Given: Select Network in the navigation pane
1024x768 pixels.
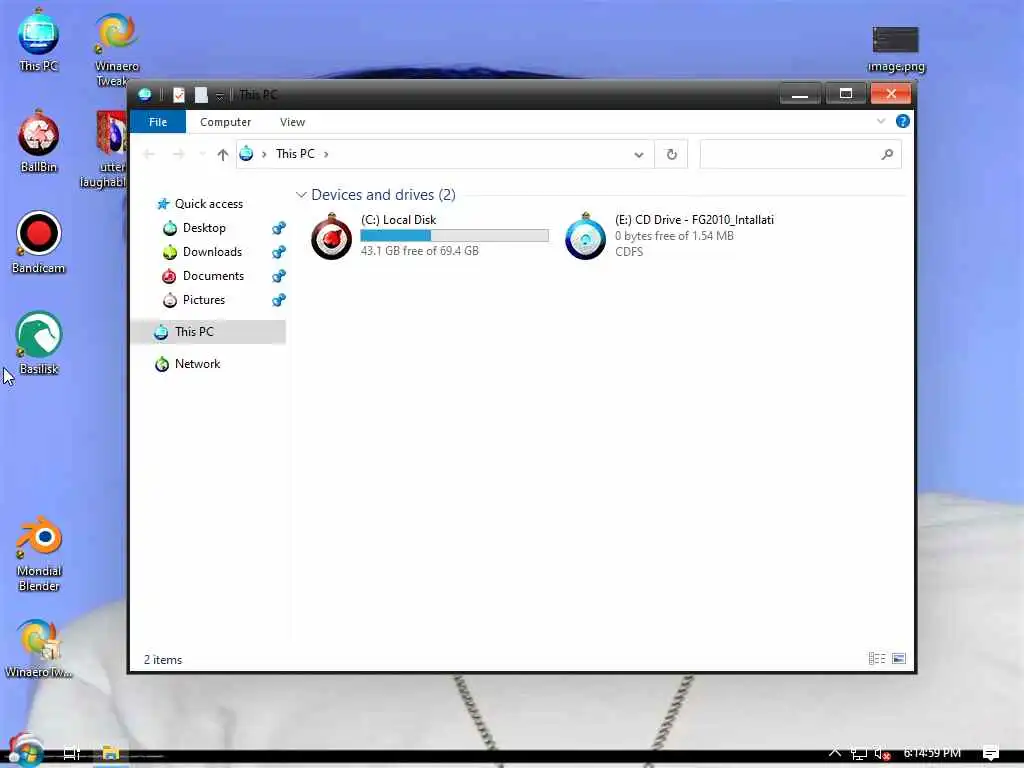Looking at the screenshot, I should (188, 364).
